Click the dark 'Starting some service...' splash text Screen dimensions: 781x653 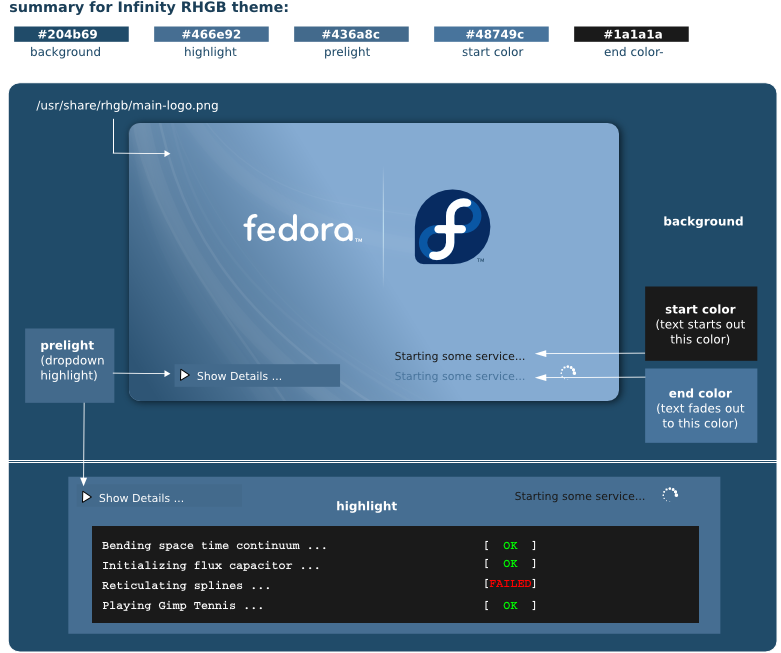click(x=459, y=356)
